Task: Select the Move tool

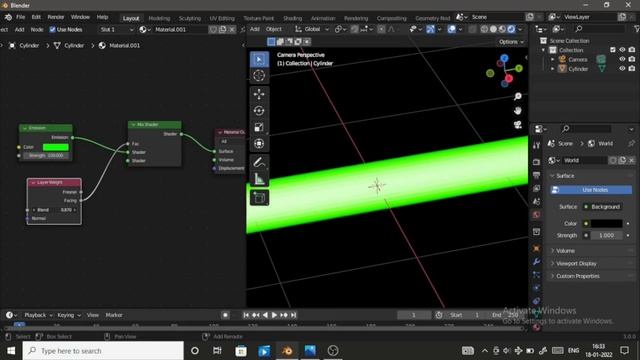Action: pos(259,94)
